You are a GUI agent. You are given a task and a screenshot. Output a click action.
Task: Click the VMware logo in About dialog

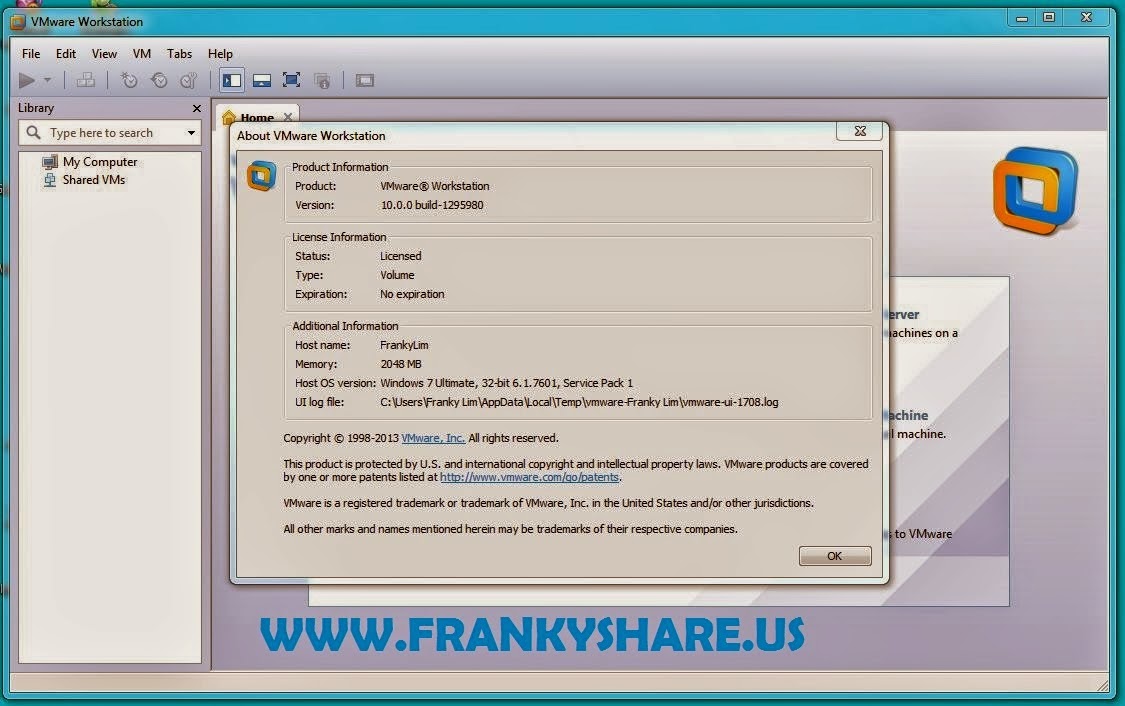(x=261, y=176)
